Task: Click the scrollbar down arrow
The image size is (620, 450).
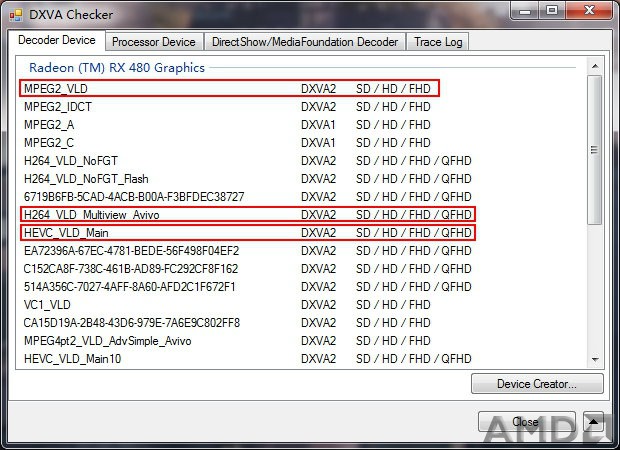Action: (x=595, y=359)
